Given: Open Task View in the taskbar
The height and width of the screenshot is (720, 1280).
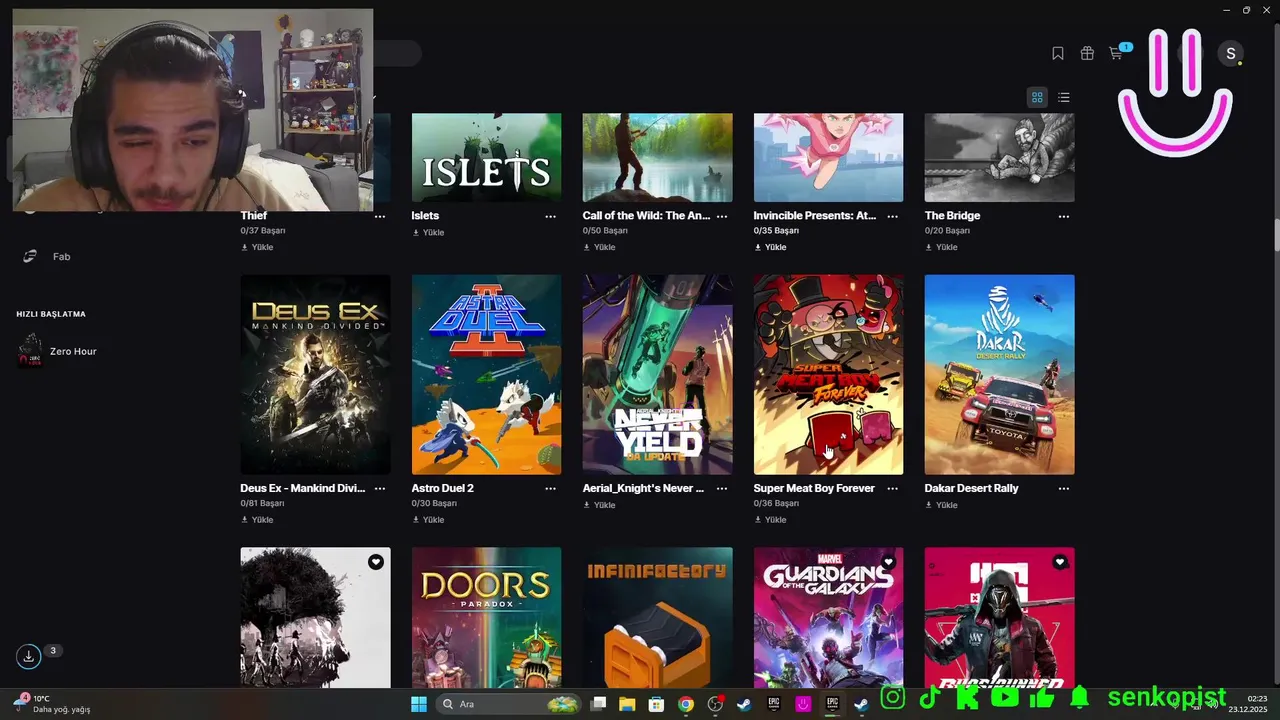Looking at the screenshot, I should tap(598, 704).
